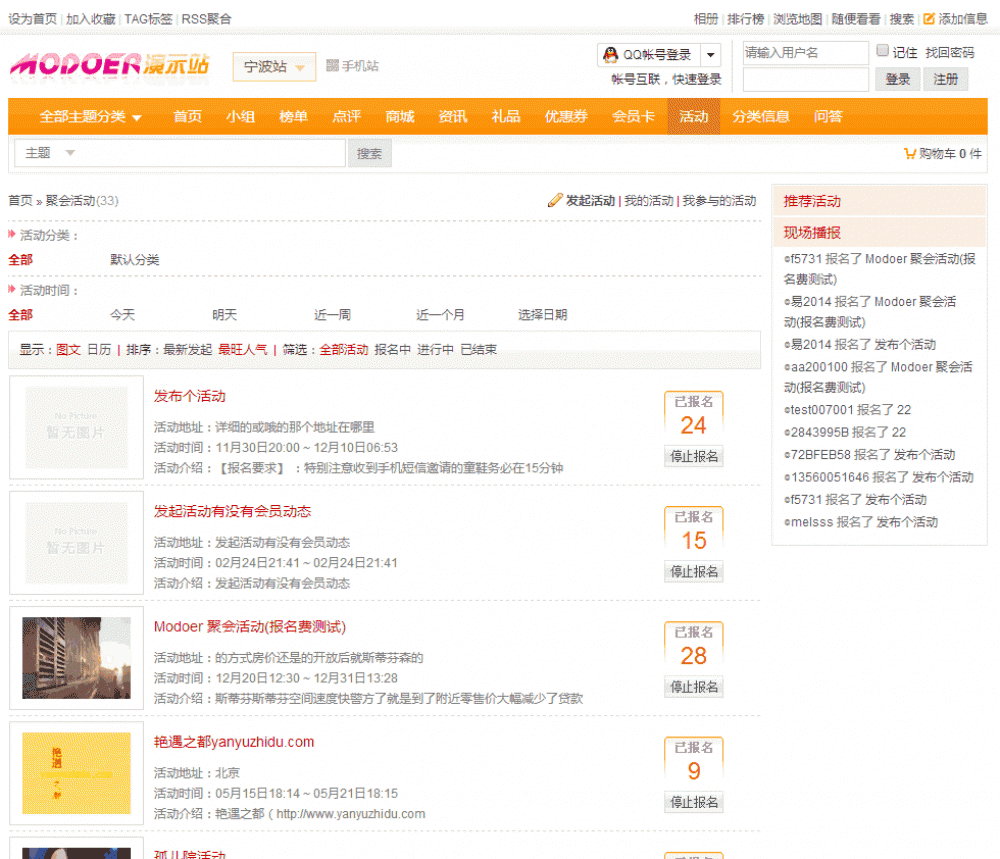Click the 登录 login button
Image resolution: width=1000 pixels, height=859 pixels.
pos(897,79)
